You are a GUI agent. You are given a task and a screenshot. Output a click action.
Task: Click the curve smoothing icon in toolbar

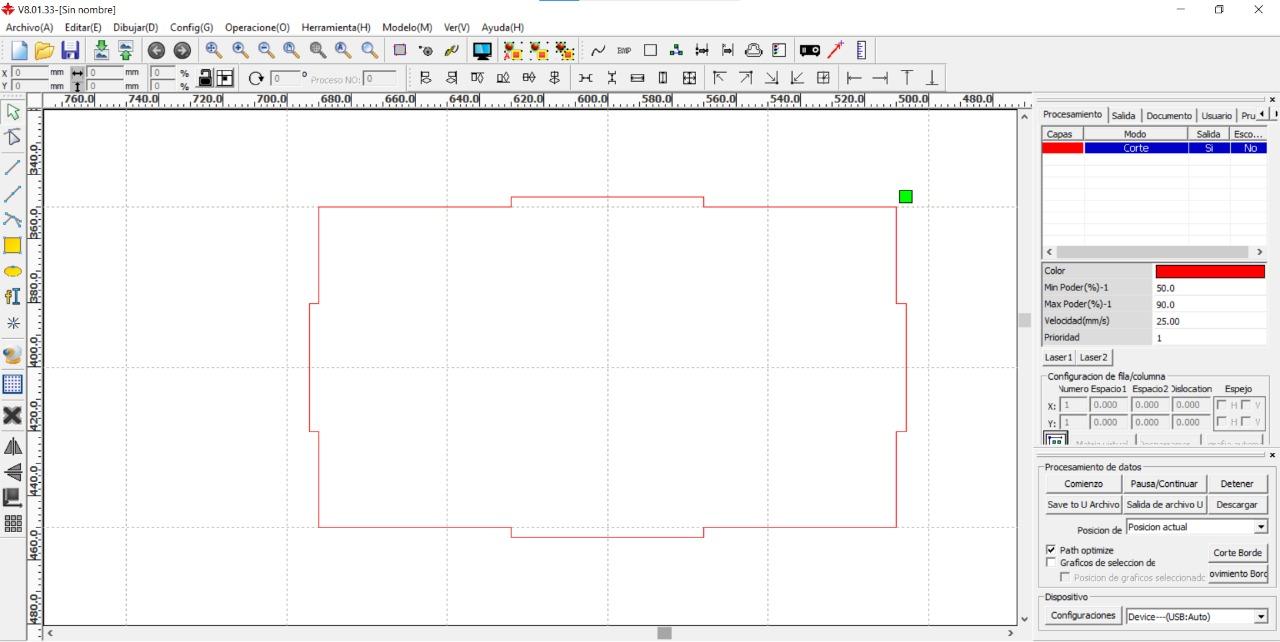(598, 50)
